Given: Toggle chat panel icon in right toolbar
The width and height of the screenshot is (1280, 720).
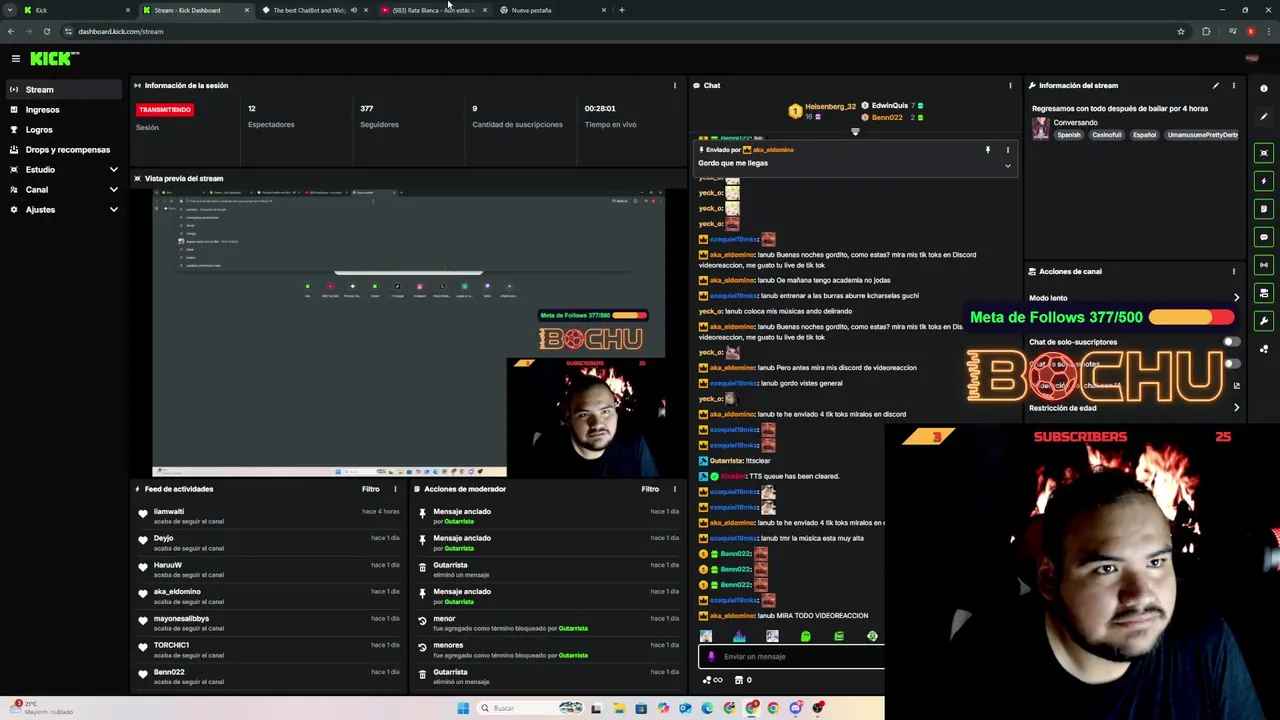Looking at the screenshot, I should 1264,237.
